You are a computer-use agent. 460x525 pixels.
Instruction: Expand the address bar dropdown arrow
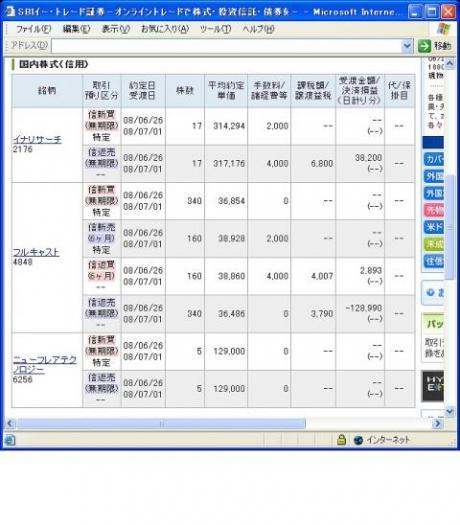[x=407, y=46]
